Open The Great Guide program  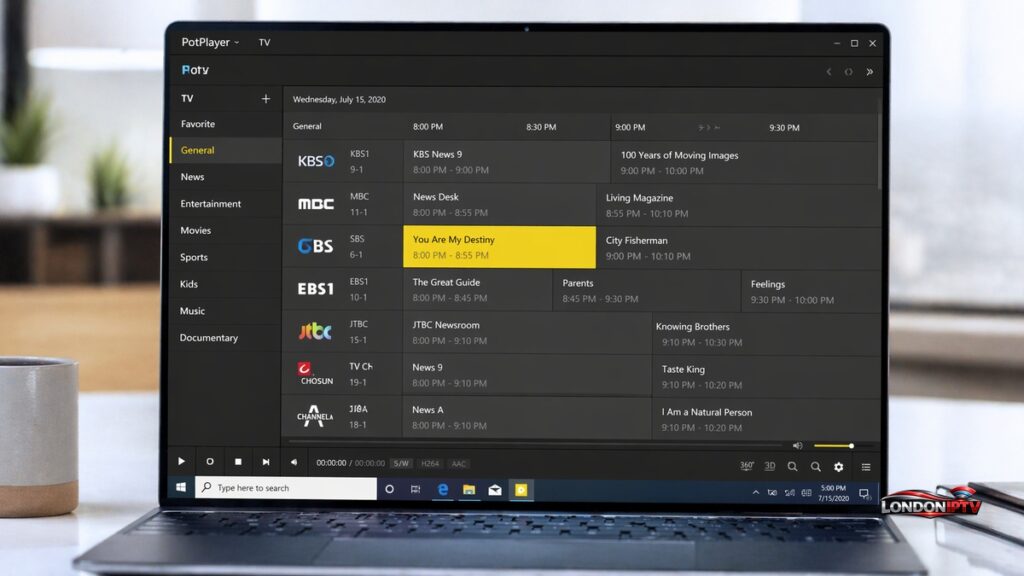click(x=477, y=290)
